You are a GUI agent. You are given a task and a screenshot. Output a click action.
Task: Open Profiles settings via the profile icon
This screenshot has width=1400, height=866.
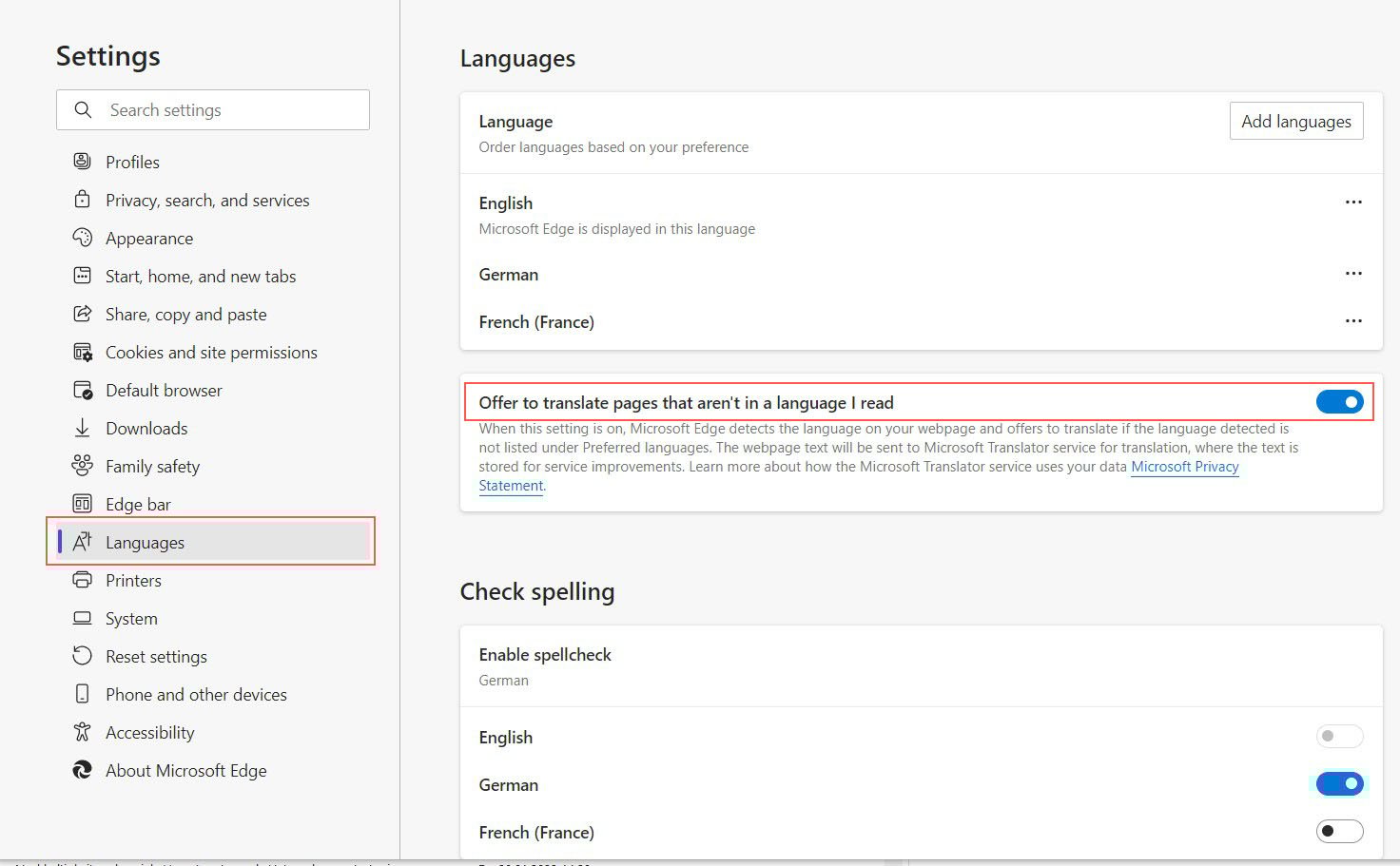tap(84, 162)
